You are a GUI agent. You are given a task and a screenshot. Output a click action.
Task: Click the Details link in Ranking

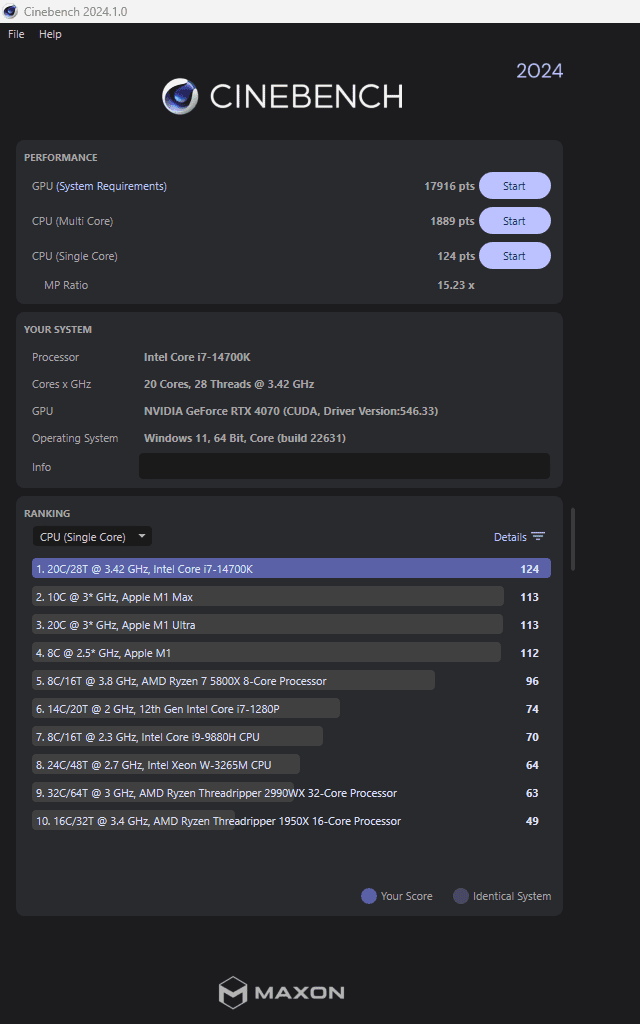510,537
